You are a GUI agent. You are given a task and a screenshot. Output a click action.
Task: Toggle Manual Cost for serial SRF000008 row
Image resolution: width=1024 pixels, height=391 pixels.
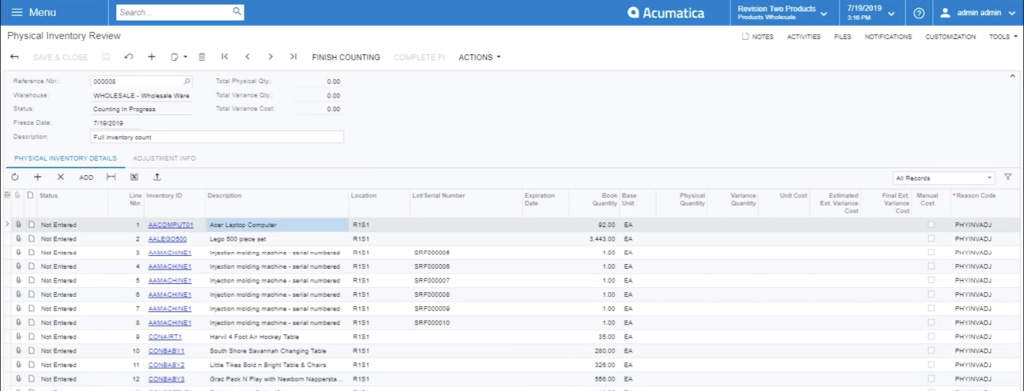931,294
